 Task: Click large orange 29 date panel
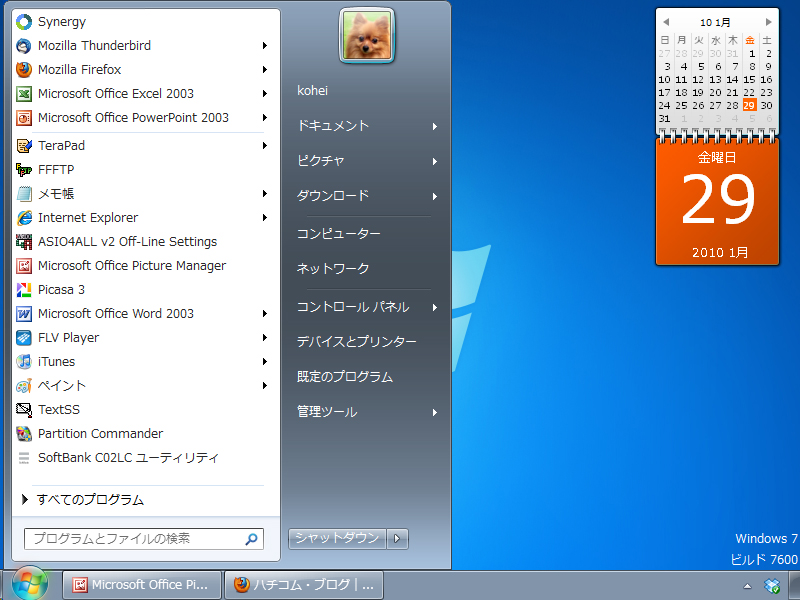tap(717, 202)
